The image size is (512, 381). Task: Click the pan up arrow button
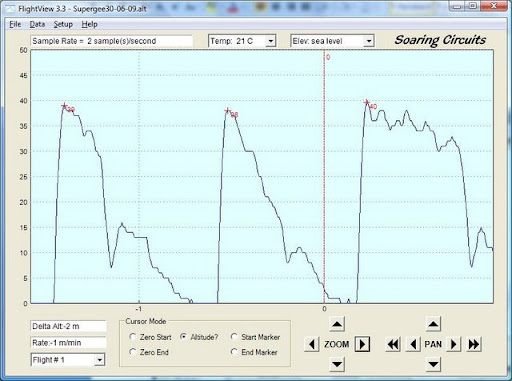[x=433, y=324]
